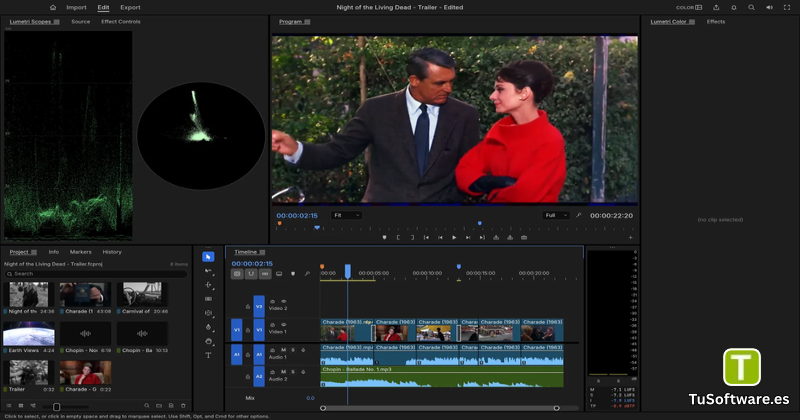Screen dimensions: 800x420
Task: Click New Bin folder icon in Project panel
Action: 159,406
